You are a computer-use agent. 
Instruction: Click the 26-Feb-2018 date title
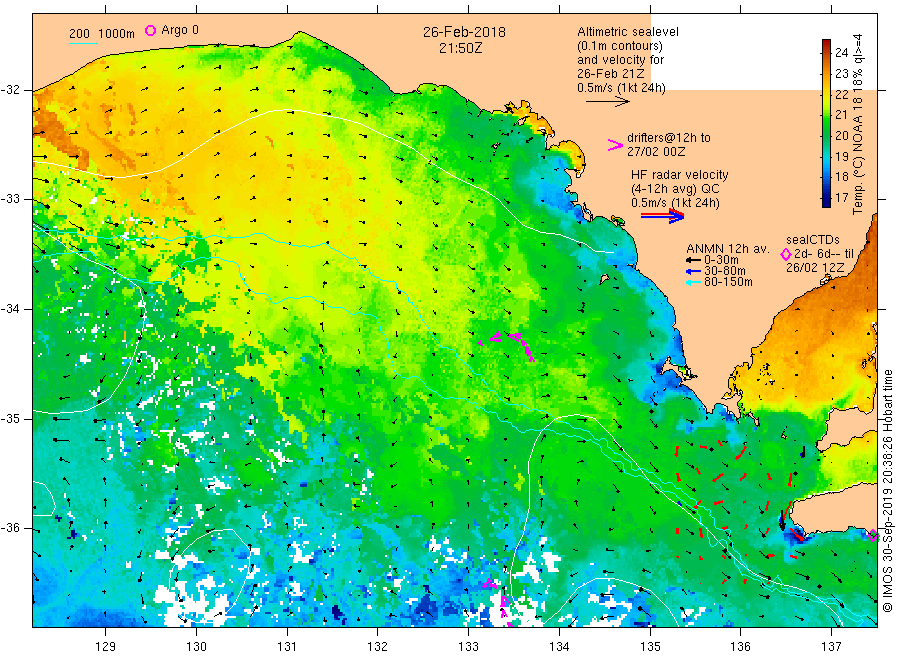464,32
